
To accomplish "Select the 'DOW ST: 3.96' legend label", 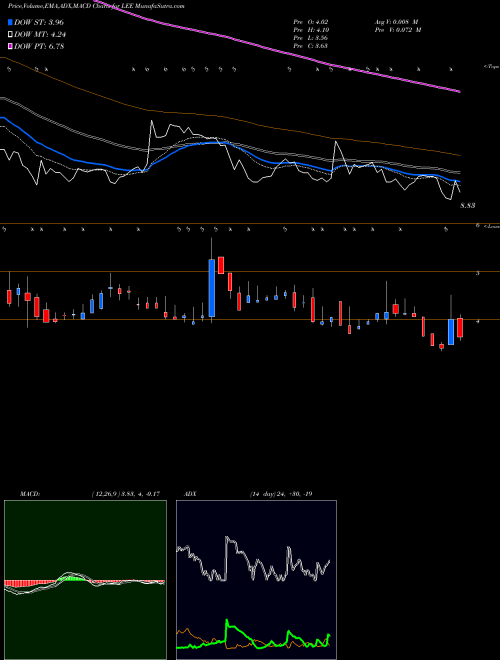I will tap(39, 22).
